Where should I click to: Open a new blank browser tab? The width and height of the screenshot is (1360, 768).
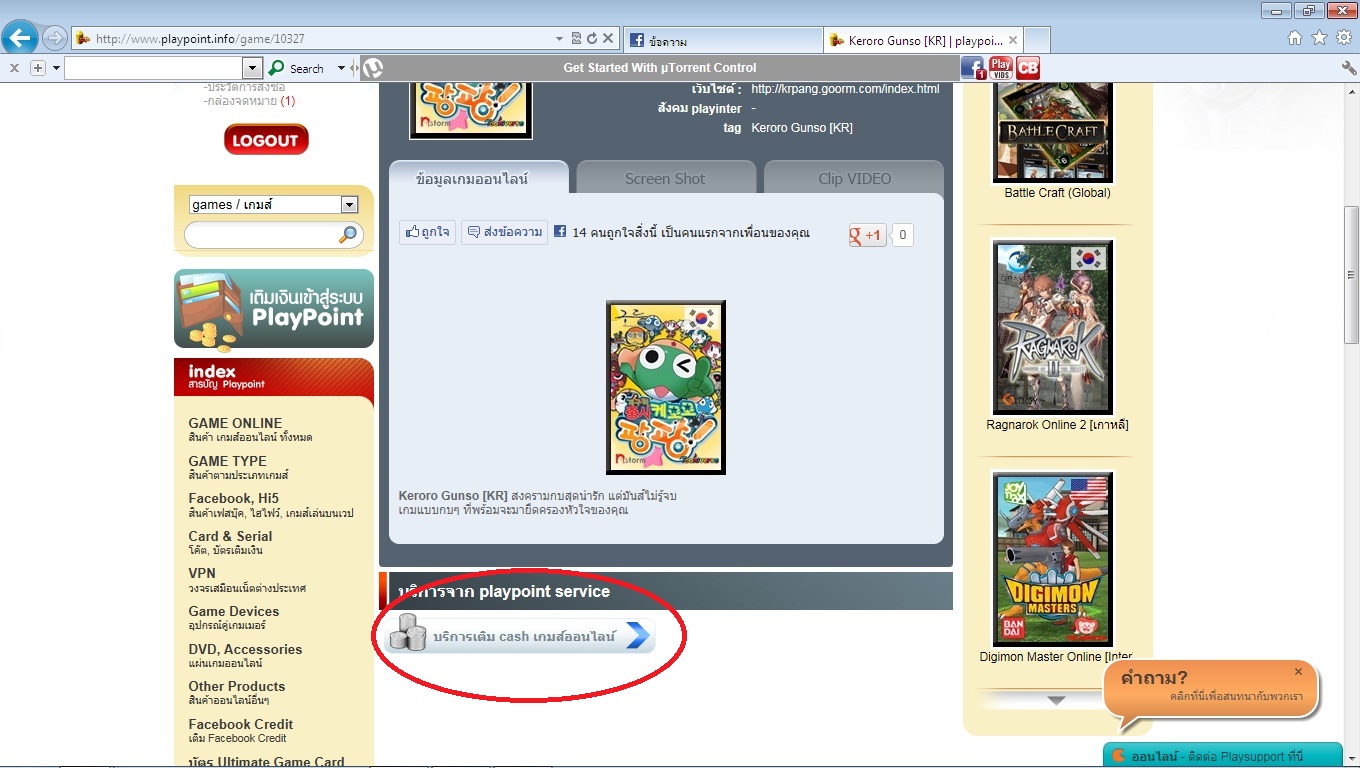pos(1038,41)
